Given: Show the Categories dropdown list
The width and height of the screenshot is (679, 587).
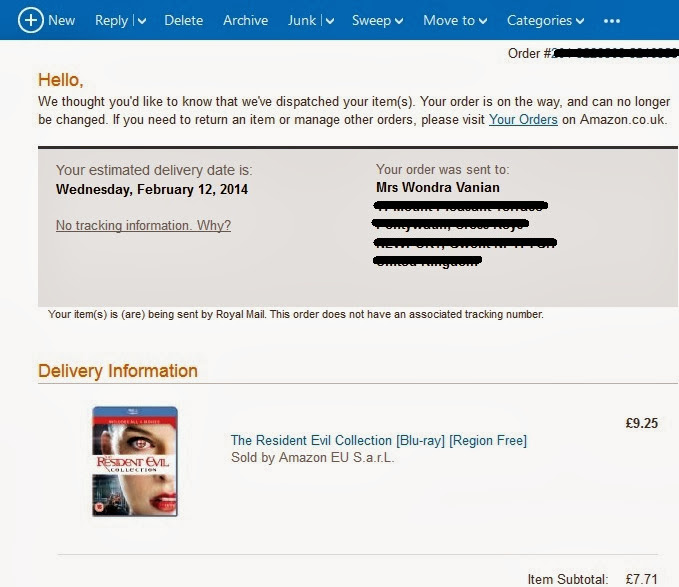Looking at the screenshot, I should click(545, 20).
